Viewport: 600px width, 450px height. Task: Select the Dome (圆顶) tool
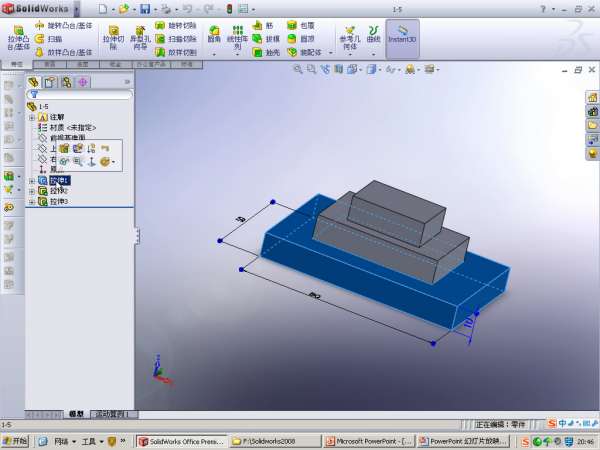301,39
